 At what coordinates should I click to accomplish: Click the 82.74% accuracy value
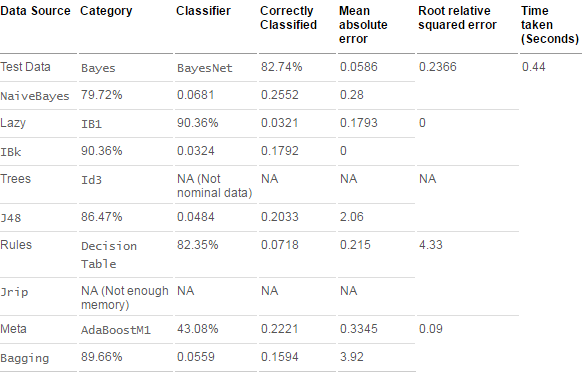[281, 67]
